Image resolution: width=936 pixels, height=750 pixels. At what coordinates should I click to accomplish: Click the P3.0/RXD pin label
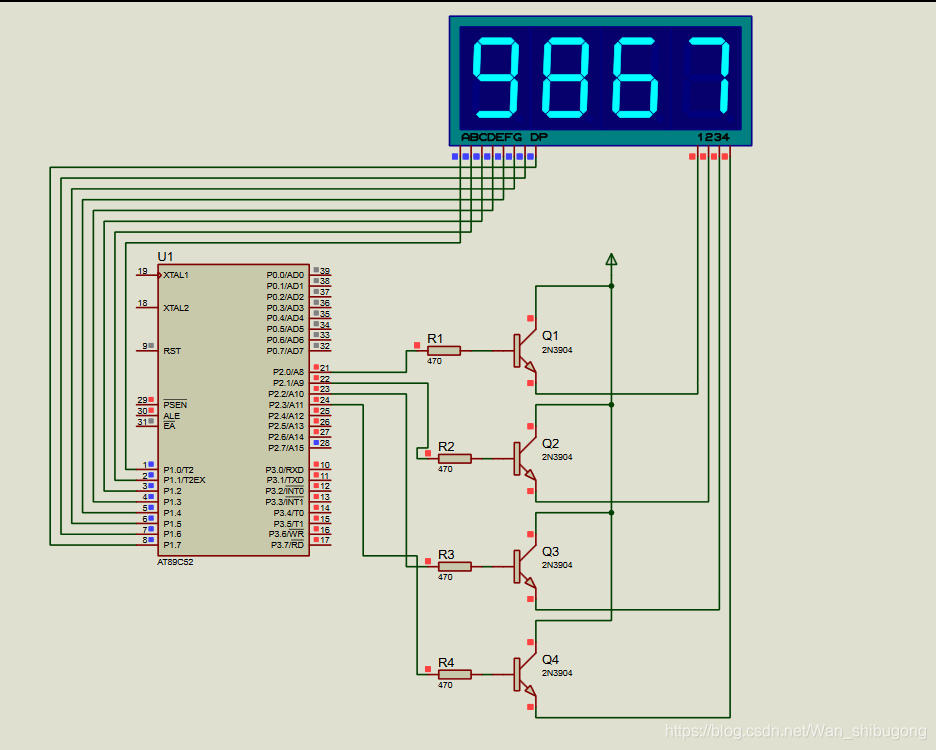click(x=285, y=470)
